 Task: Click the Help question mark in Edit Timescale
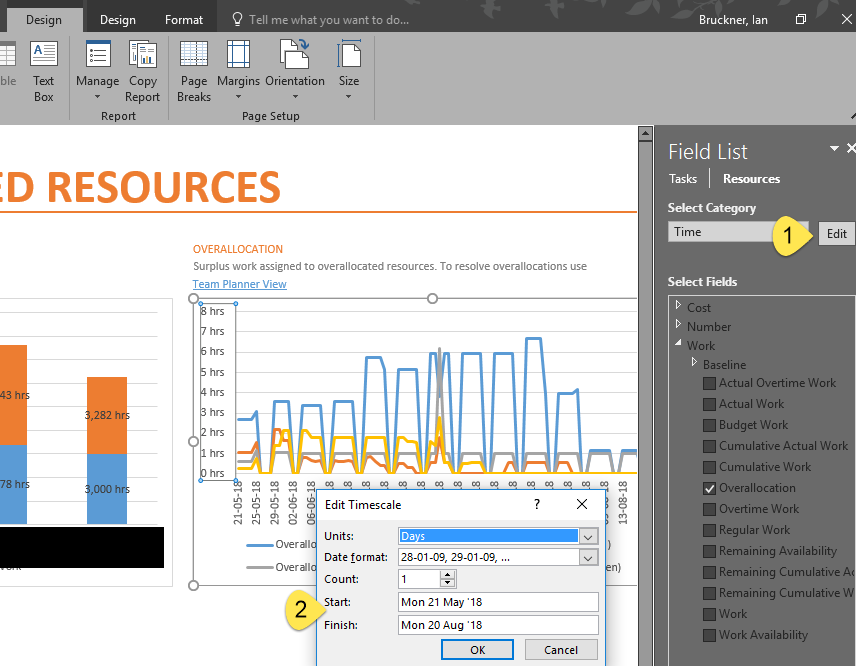[x=537, y=504]
